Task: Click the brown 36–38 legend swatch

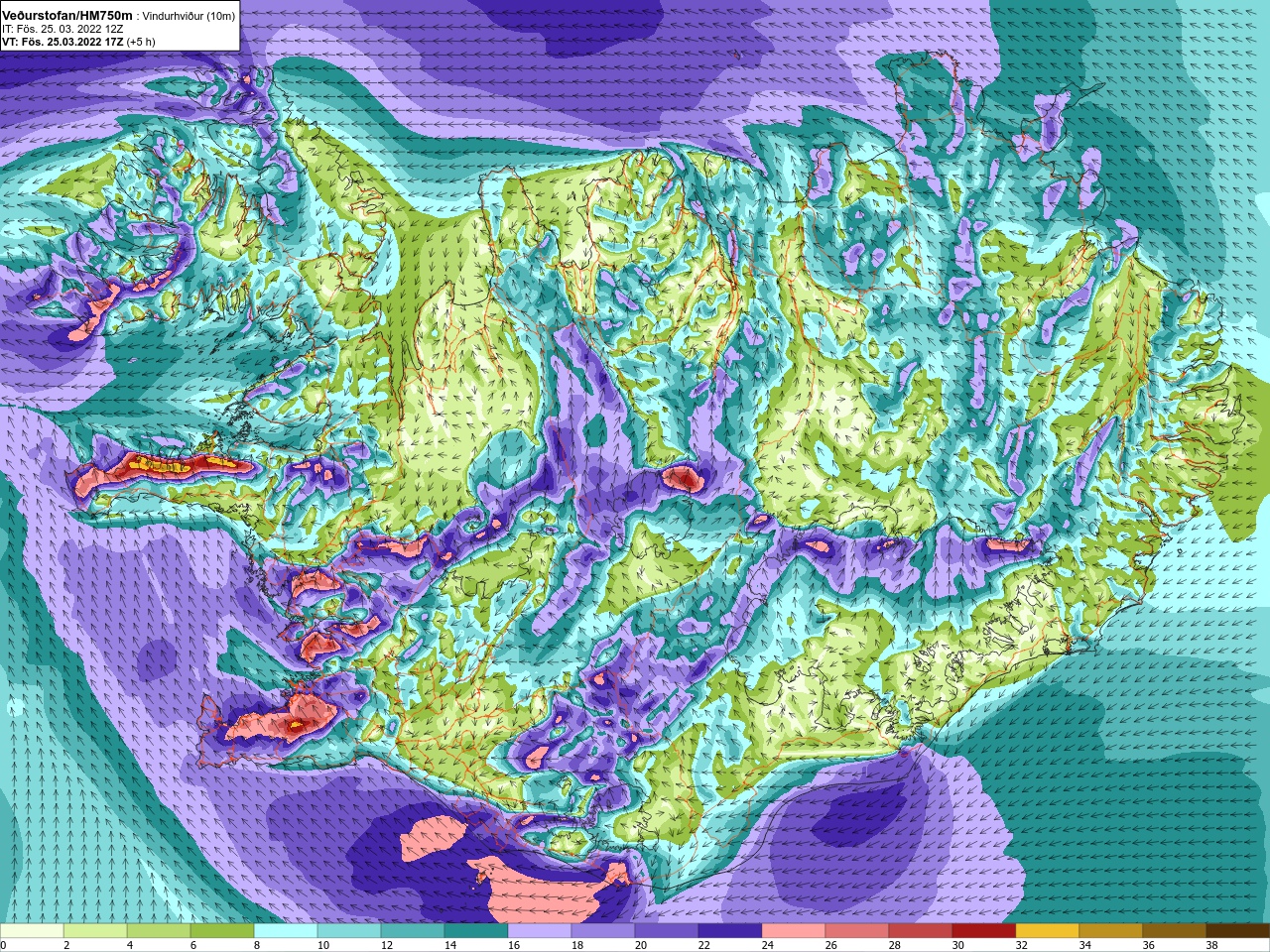Action: (x=1175, y=931)
